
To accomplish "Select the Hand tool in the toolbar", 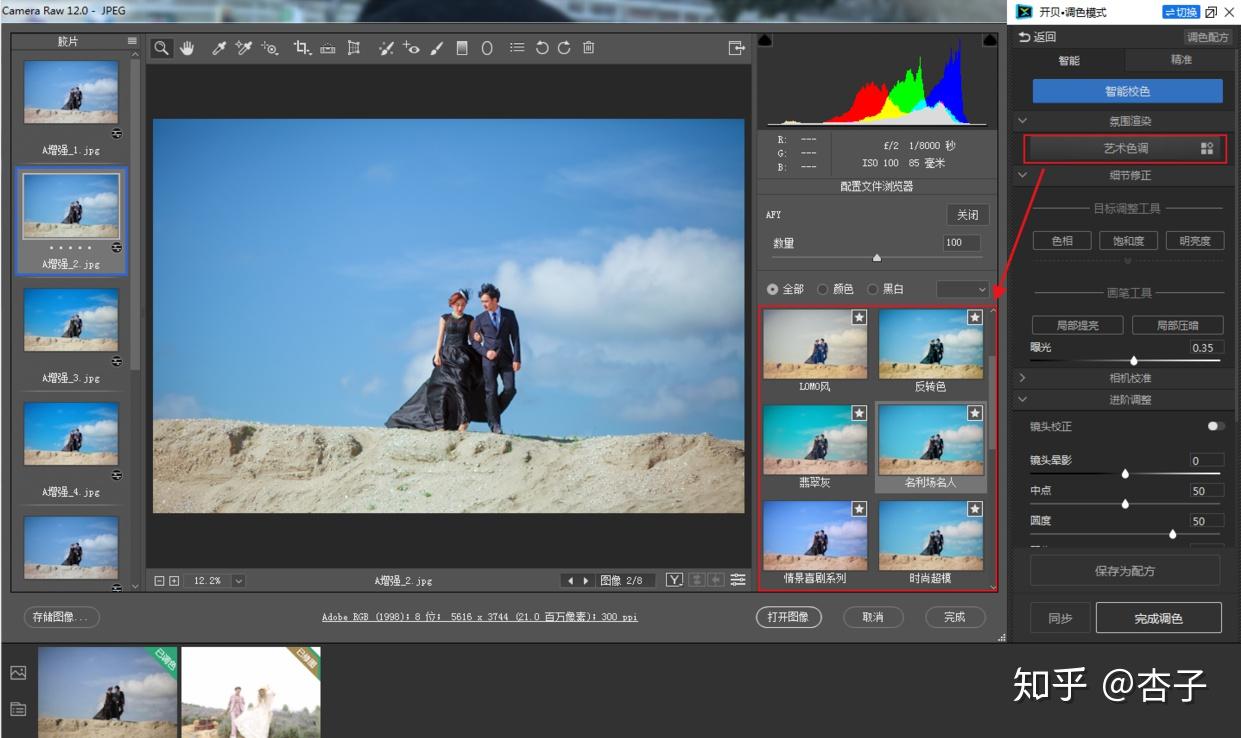I will [187, 48].
